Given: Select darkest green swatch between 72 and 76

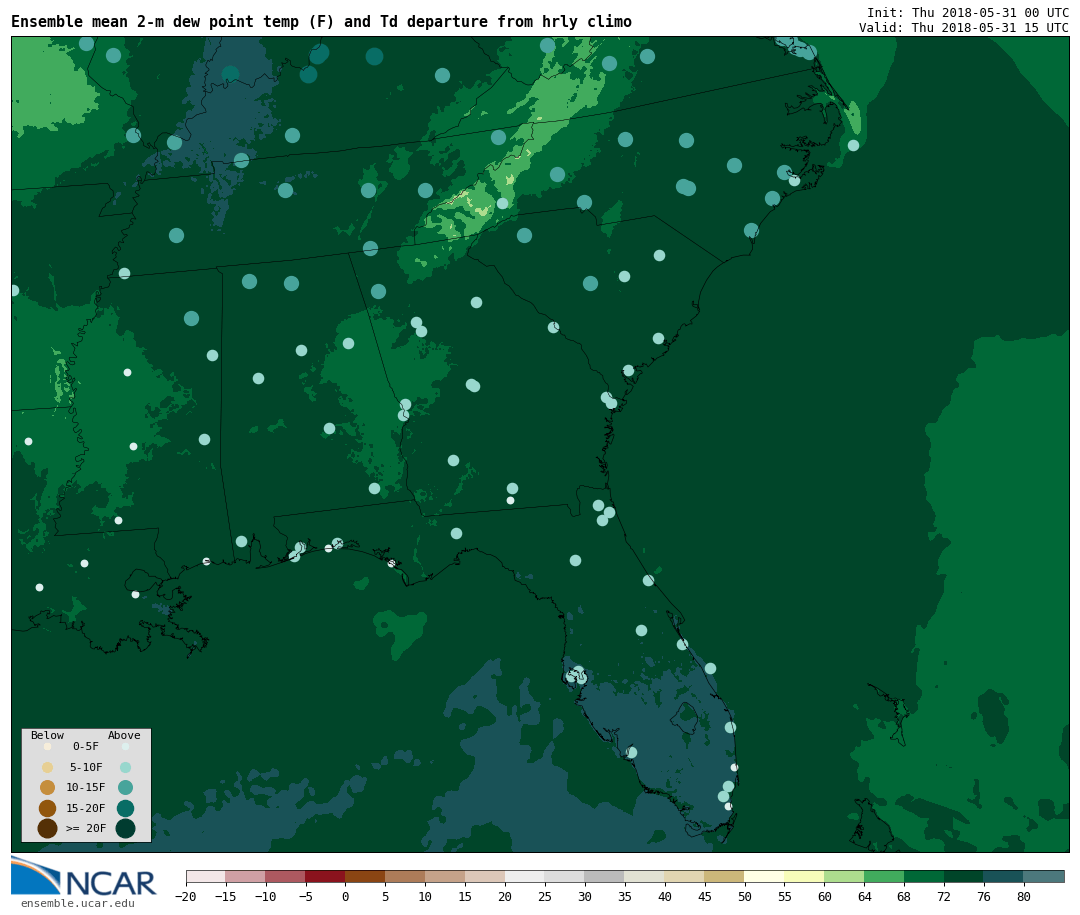Looking at the screenshot, I should pos(964,876).
